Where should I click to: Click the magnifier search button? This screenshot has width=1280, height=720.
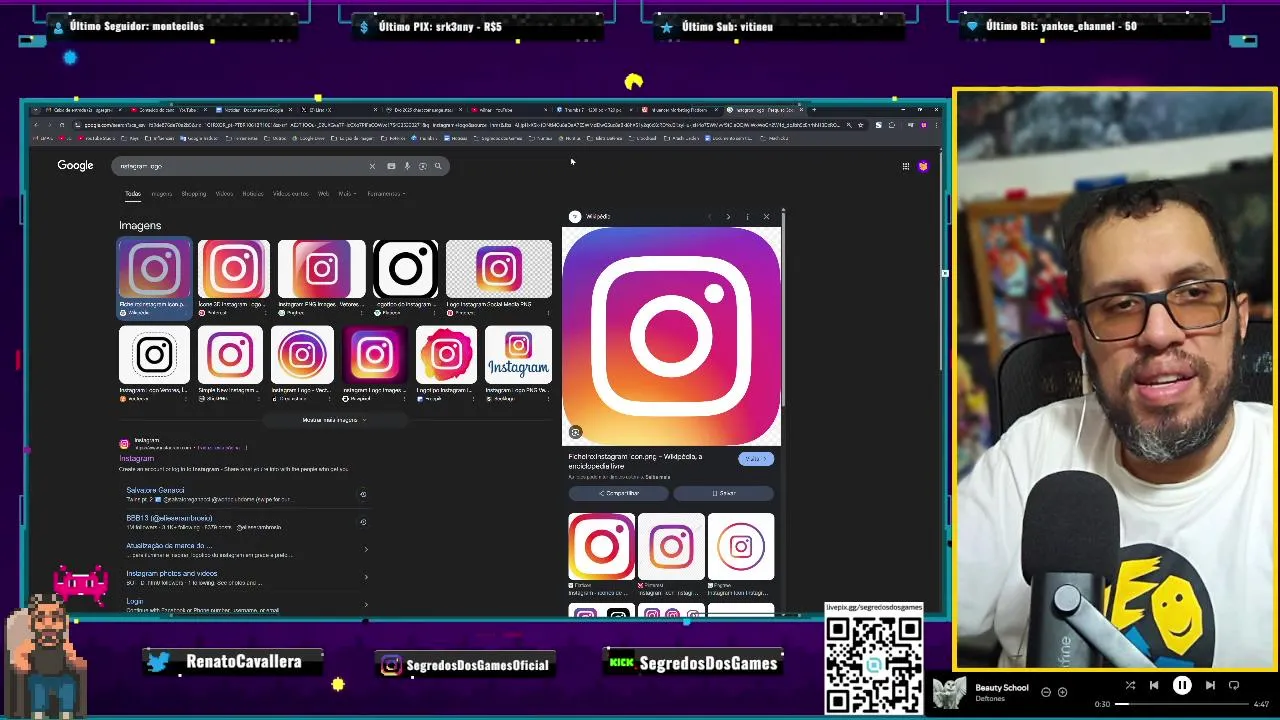coord(438,166)
